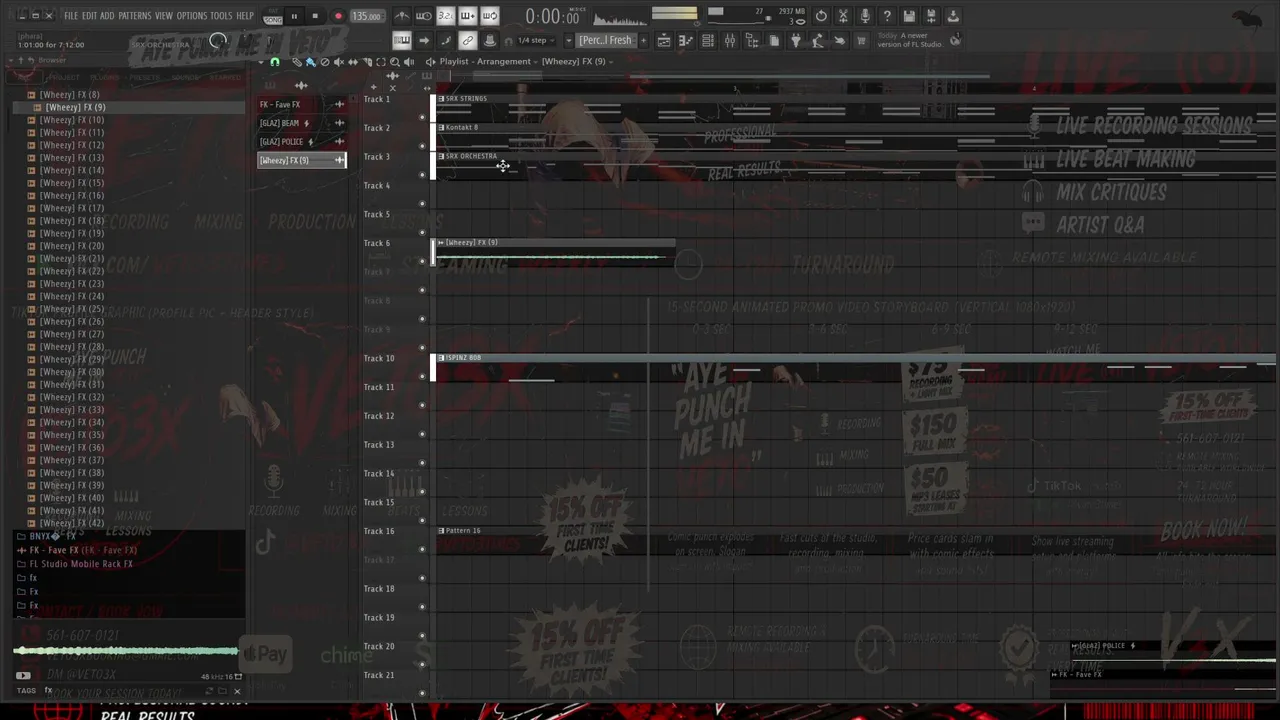Pause playback with the transport button
Viewport: 1280px width, 720px height.
[x=294, y=16]
